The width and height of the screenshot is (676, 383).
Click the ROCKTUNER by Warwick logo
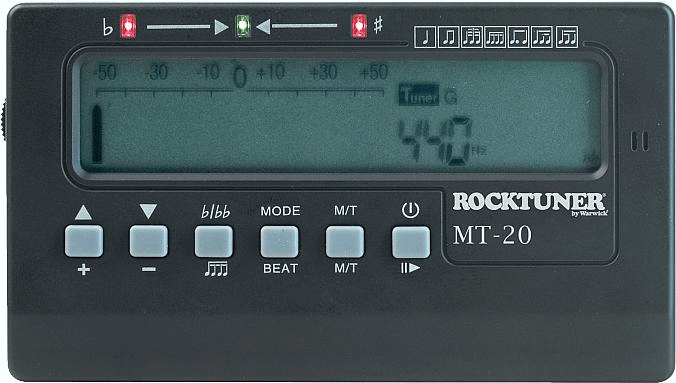[530, 203]
